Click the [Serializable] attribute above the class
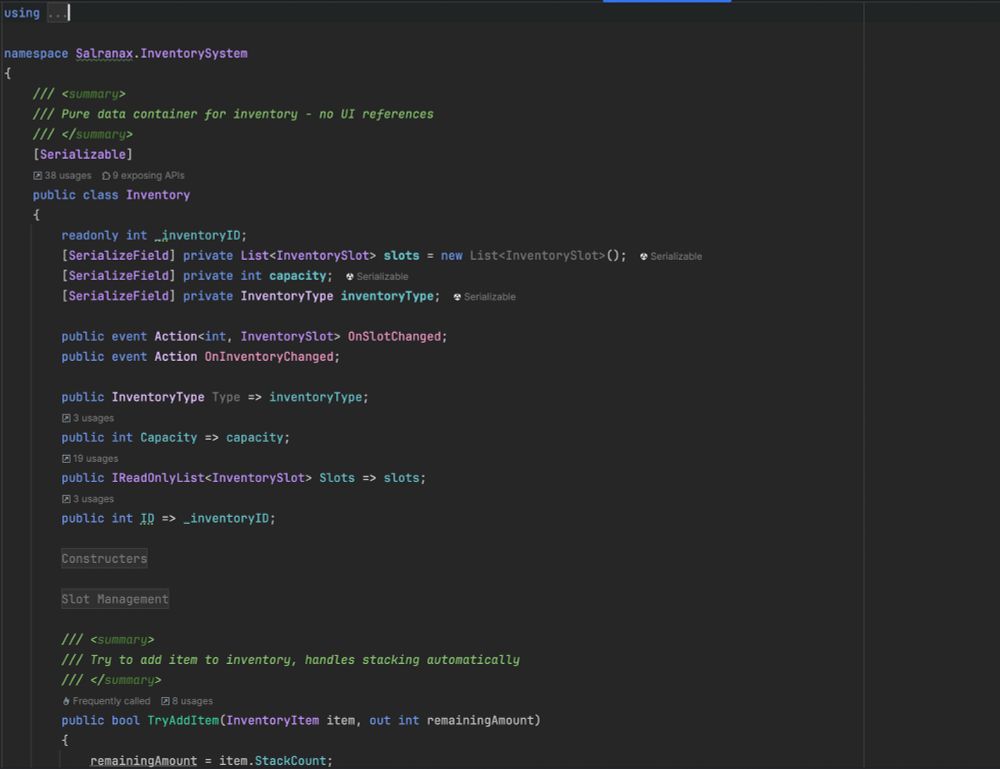This screenshot has height=769, width=1000. click(x=83, y=154)
